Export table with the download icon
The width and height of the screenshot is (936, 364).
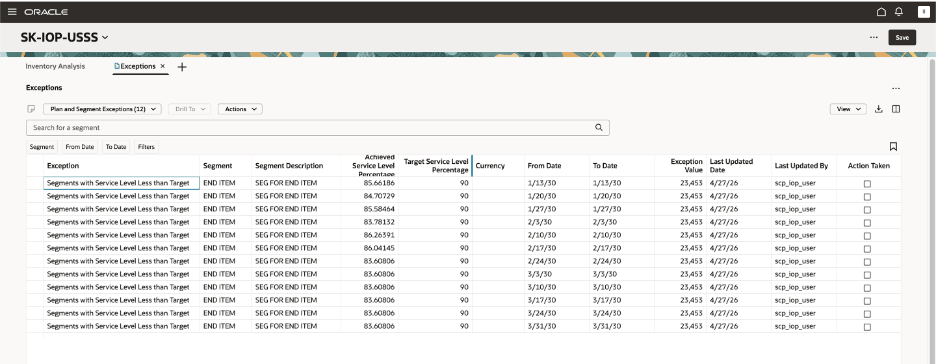tap(878, 109)
